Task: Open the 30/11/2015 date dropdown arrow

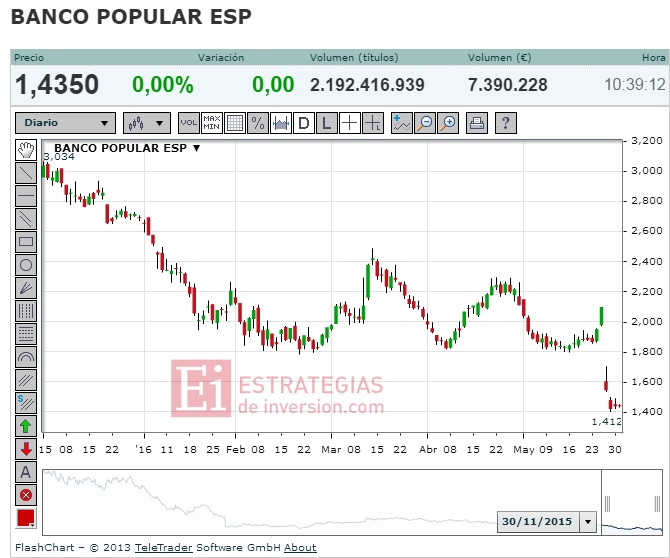Action: coord(588,522)
